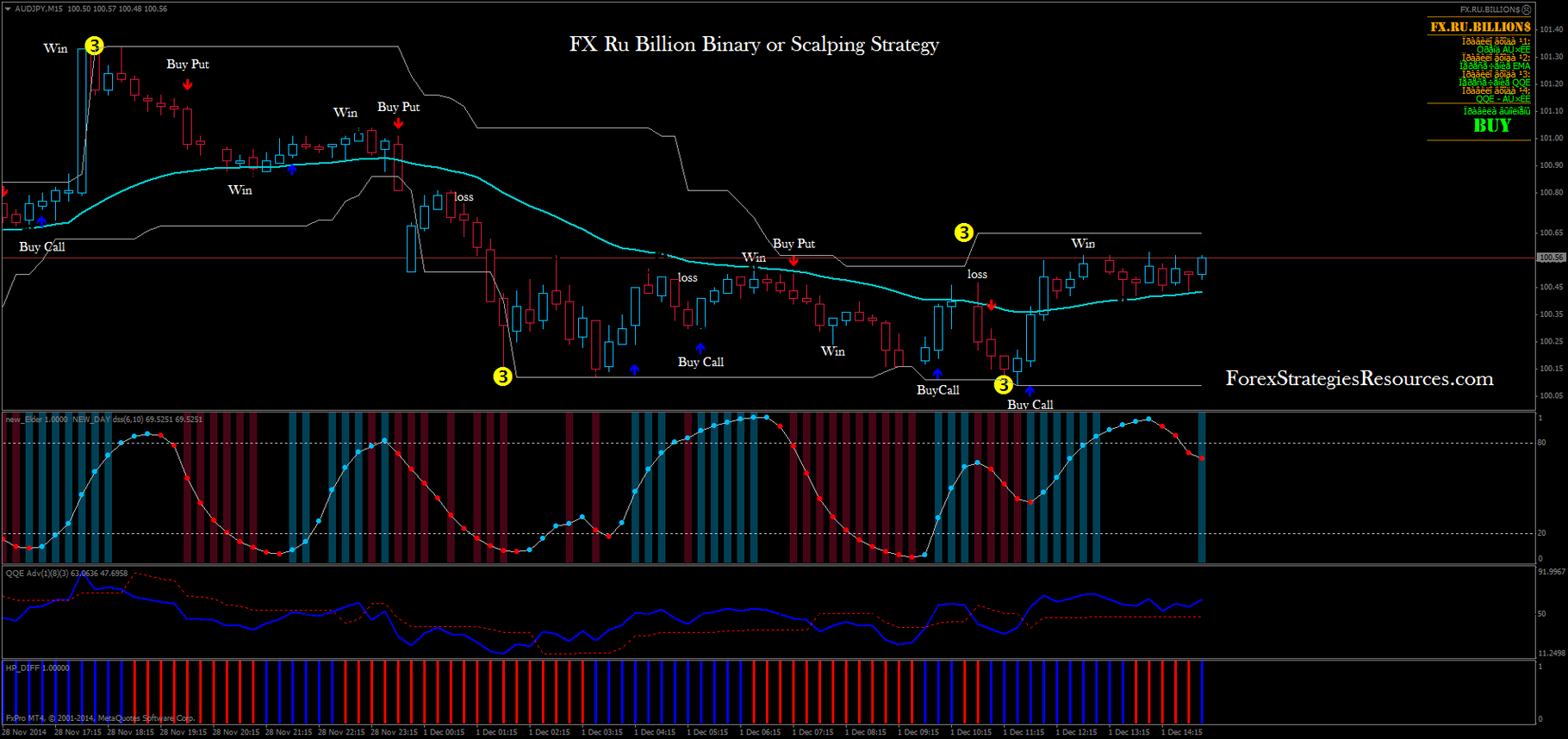Click the '28 Nov 2014' time axis label
Image resolution: width=1568 pixels, height=739 pixels.
(24, 732)
